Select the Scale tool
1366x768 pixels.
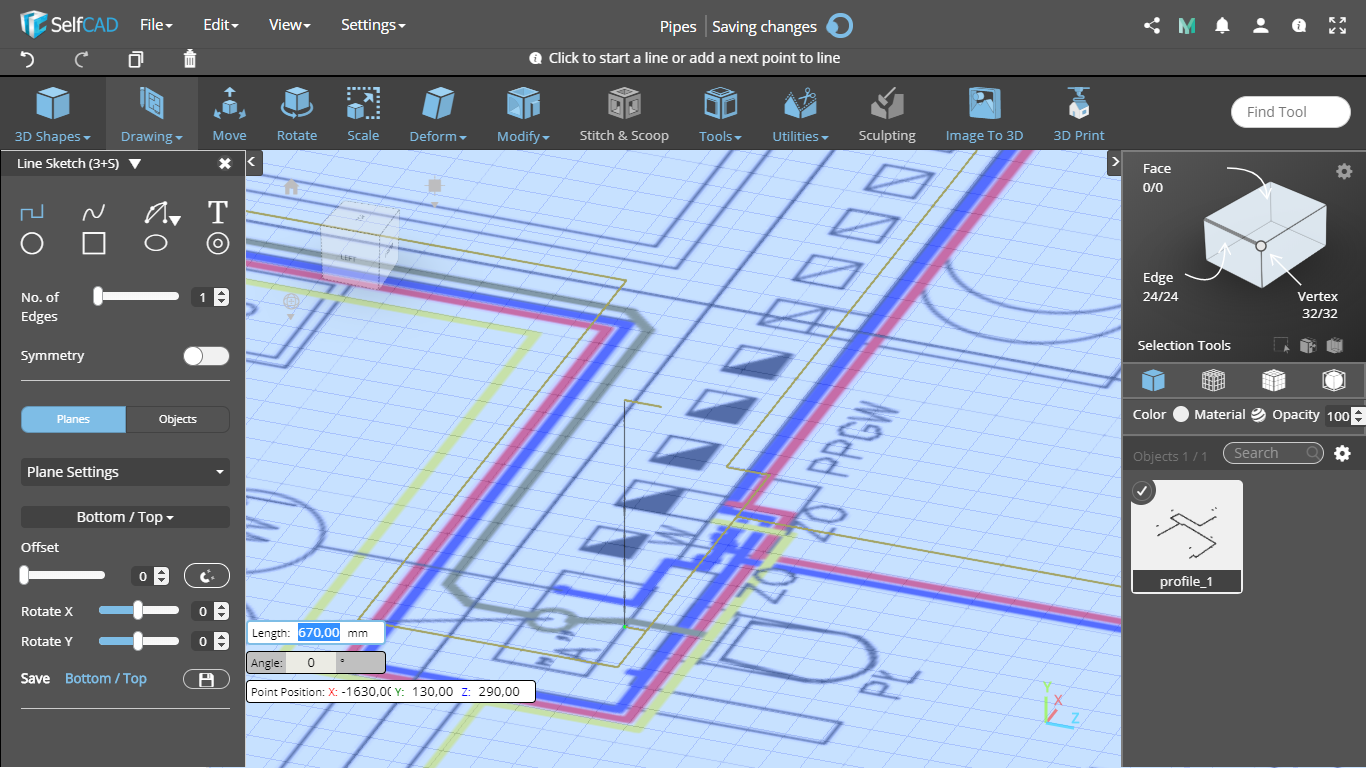pyautogui.click(x=363, y=114)
